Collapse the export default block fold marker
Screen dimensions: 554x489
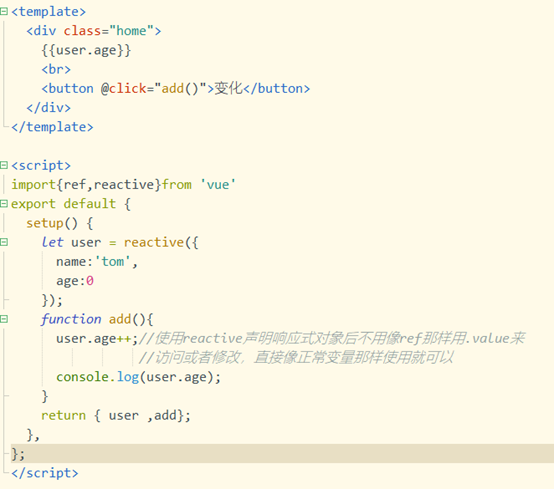(4, 204)
